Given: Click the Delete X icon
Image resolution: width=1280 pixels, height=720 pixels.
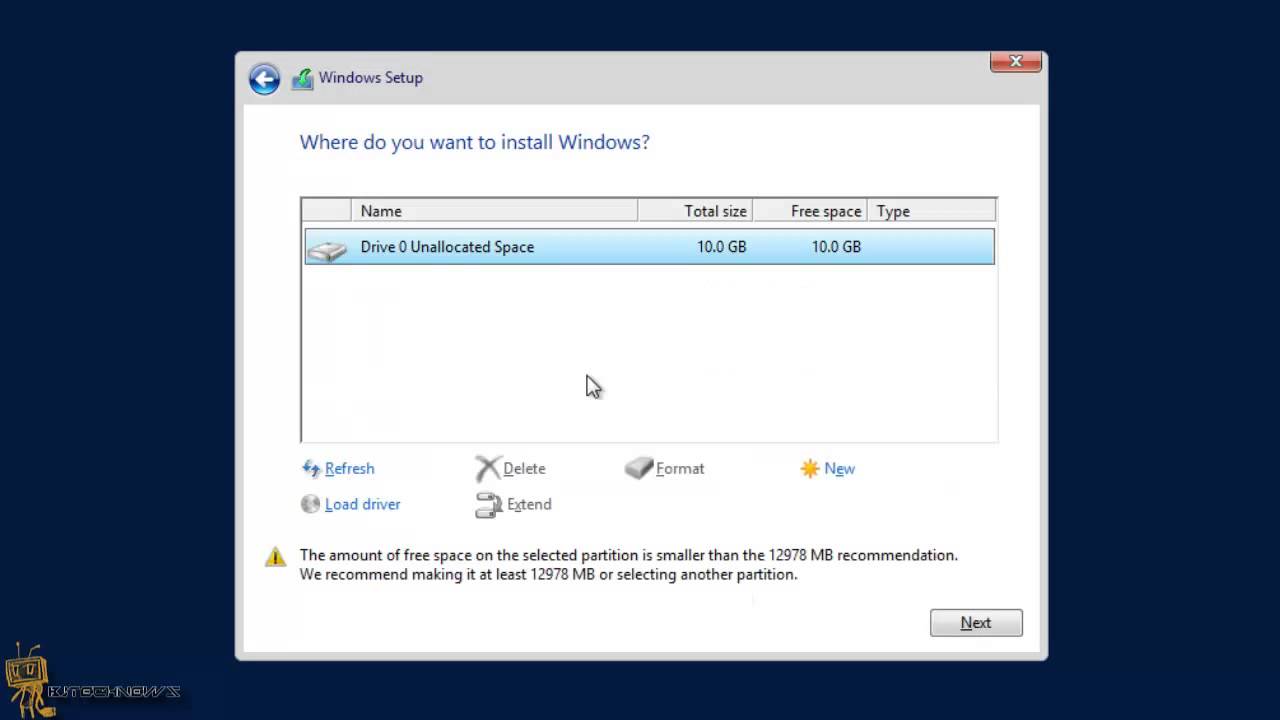Looking at the screenshot, I should tap(487, 468).
